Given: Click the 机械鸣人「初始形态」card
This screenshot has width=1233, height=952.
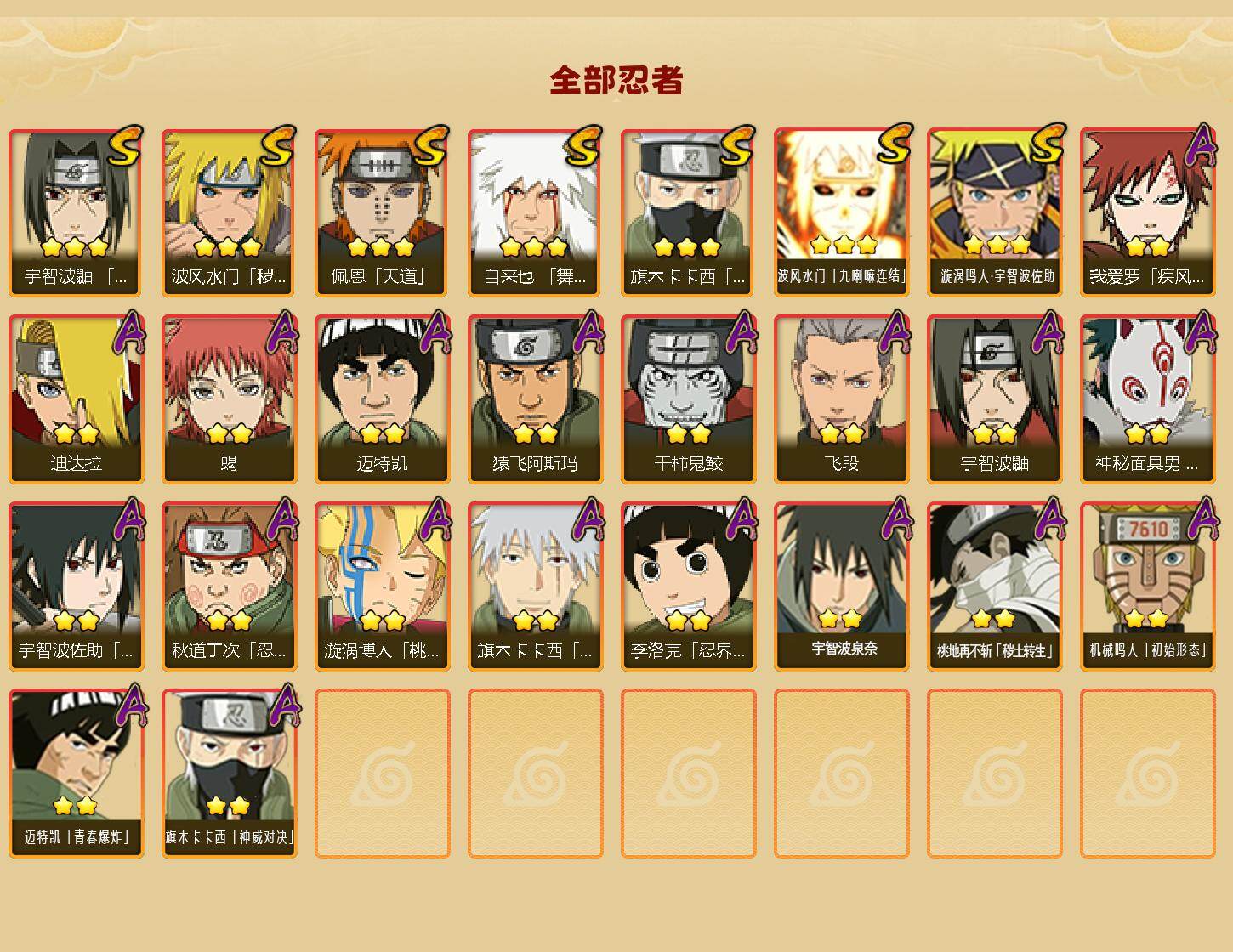Looking at the screenshot, I should (x=1147, y=586).
